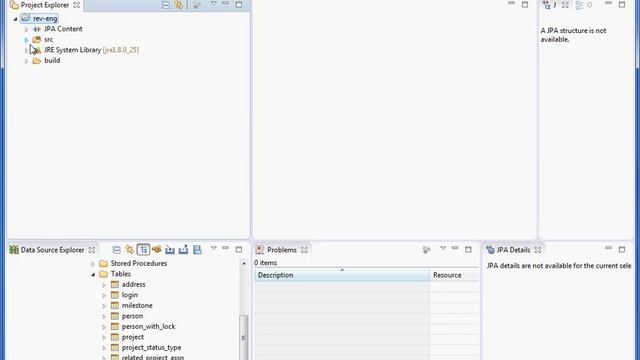Viewport: 640px width, 360px height.
Task: Select the person_with_lock table
Action: click(x=149, y=327)
